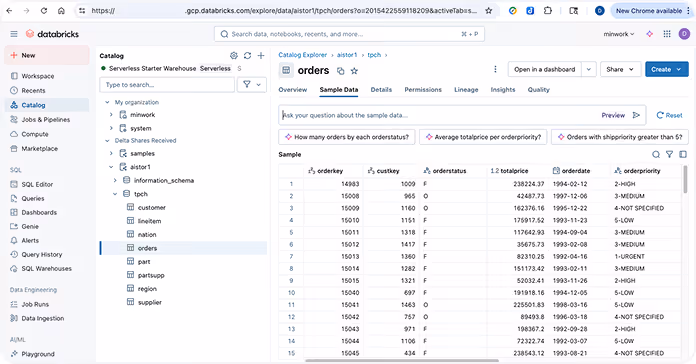Open Alerts in sidebar
Image resolution: width=696 pixels, height=364 pixels.
pyautogui.click(x=30, y=241)
